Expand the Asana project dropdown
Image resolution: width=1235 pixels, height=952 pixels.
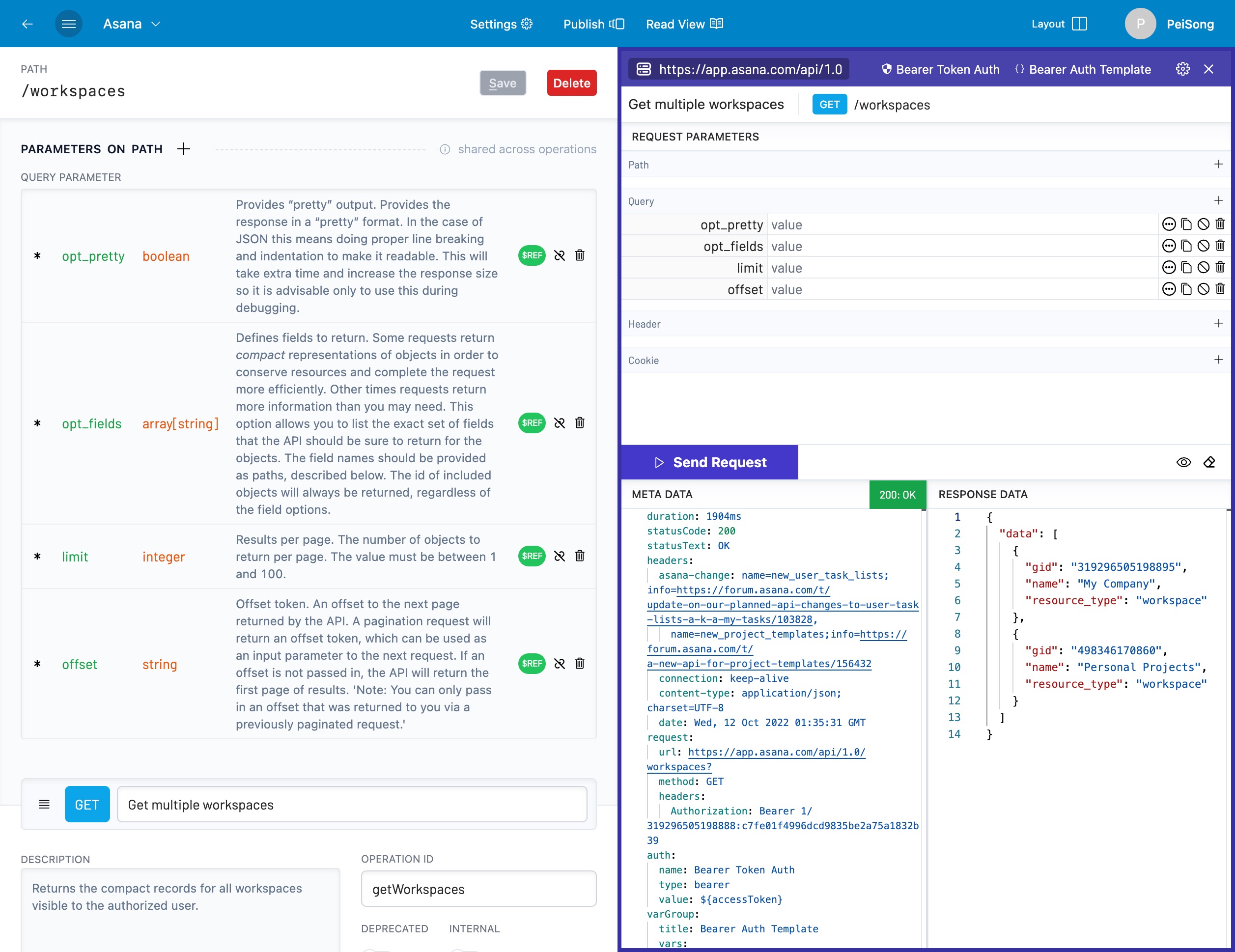132,24
